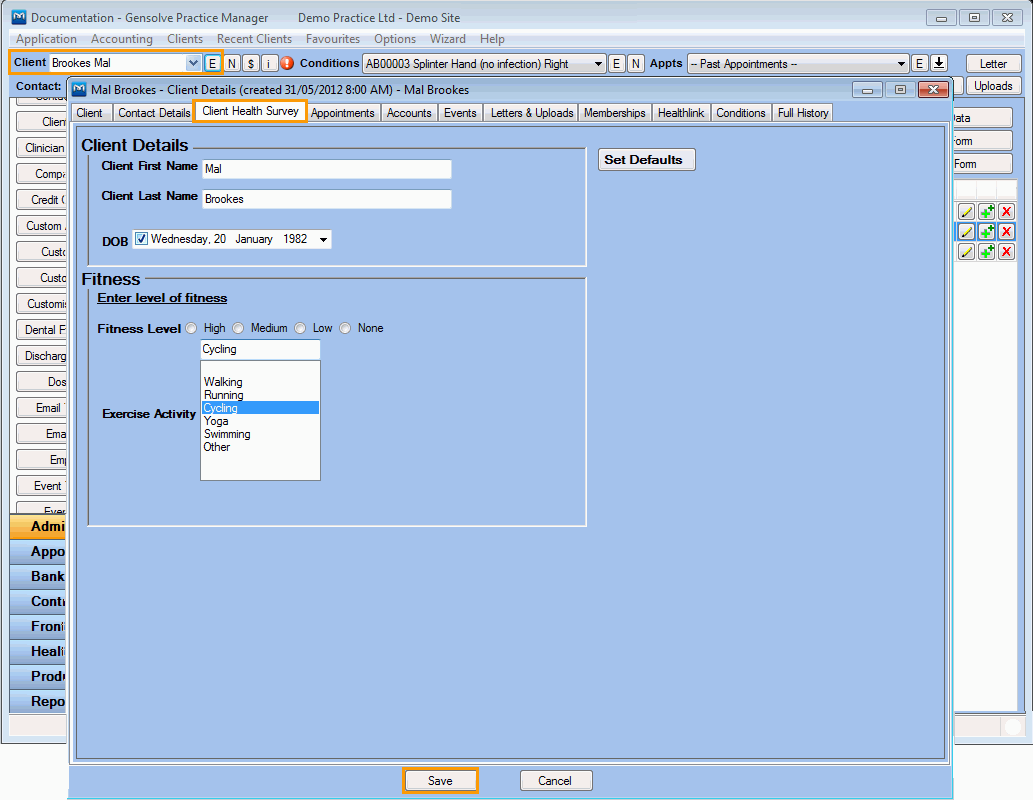The image size is (1033, 800).
Task: Select Swimming in the Exercise Activity list
Action: [x=229, y=433]
